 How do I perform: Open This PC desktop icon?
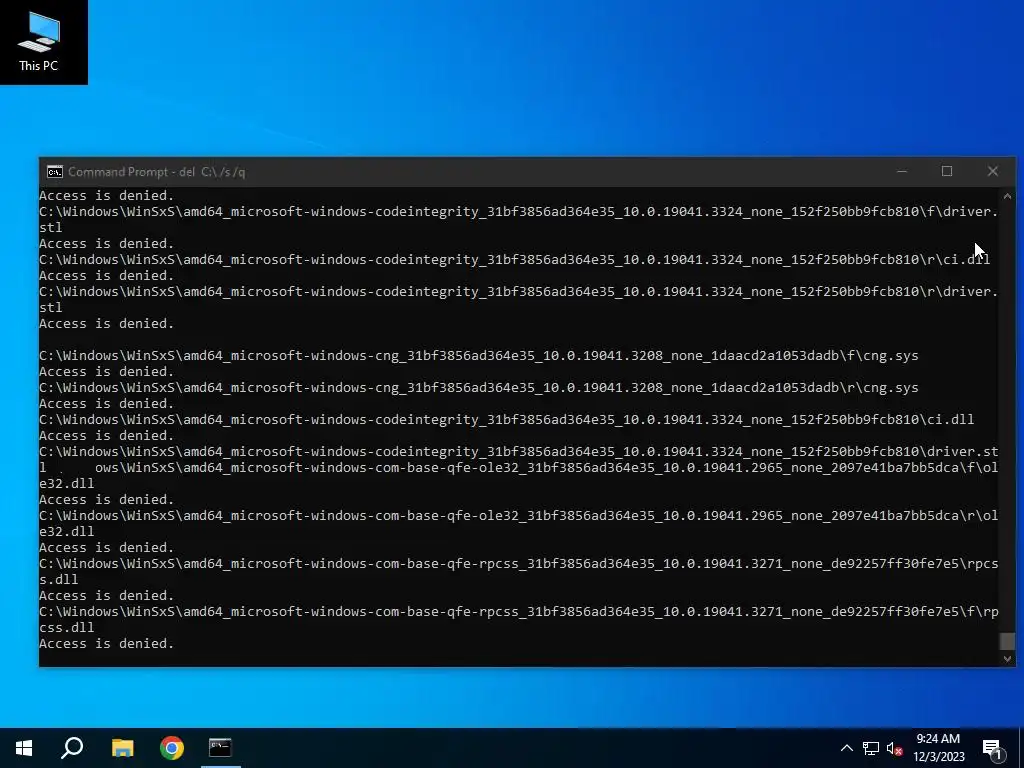pyautogui.click(x=39, y=42)
